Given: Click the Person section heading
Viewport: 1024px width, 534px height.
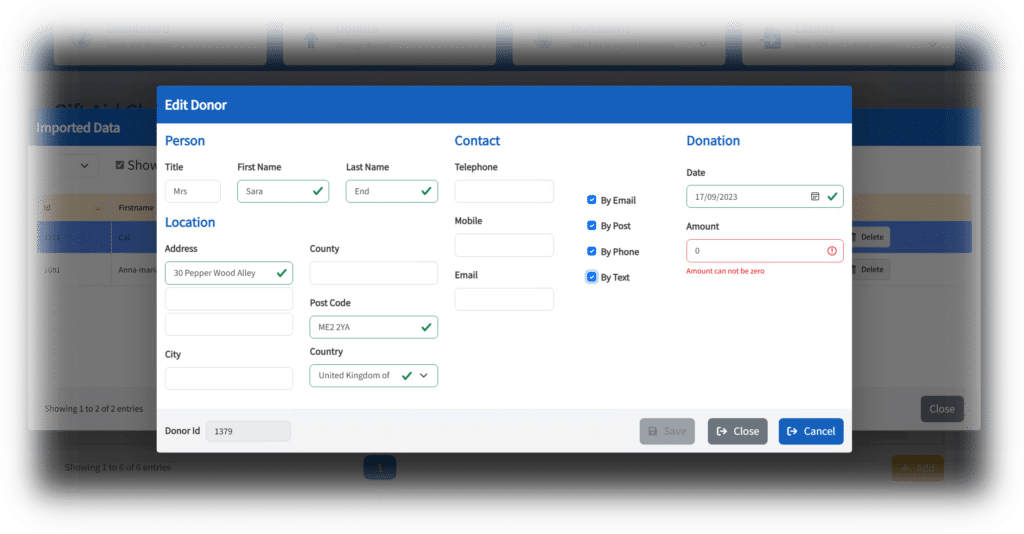Looking at the screenshot, I should click(x=185, y=140).
